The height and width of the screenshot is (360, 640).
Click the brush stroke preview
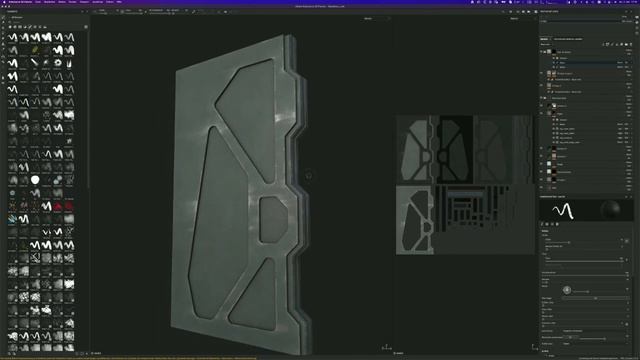pyautogui.click(x=563, y=211)
